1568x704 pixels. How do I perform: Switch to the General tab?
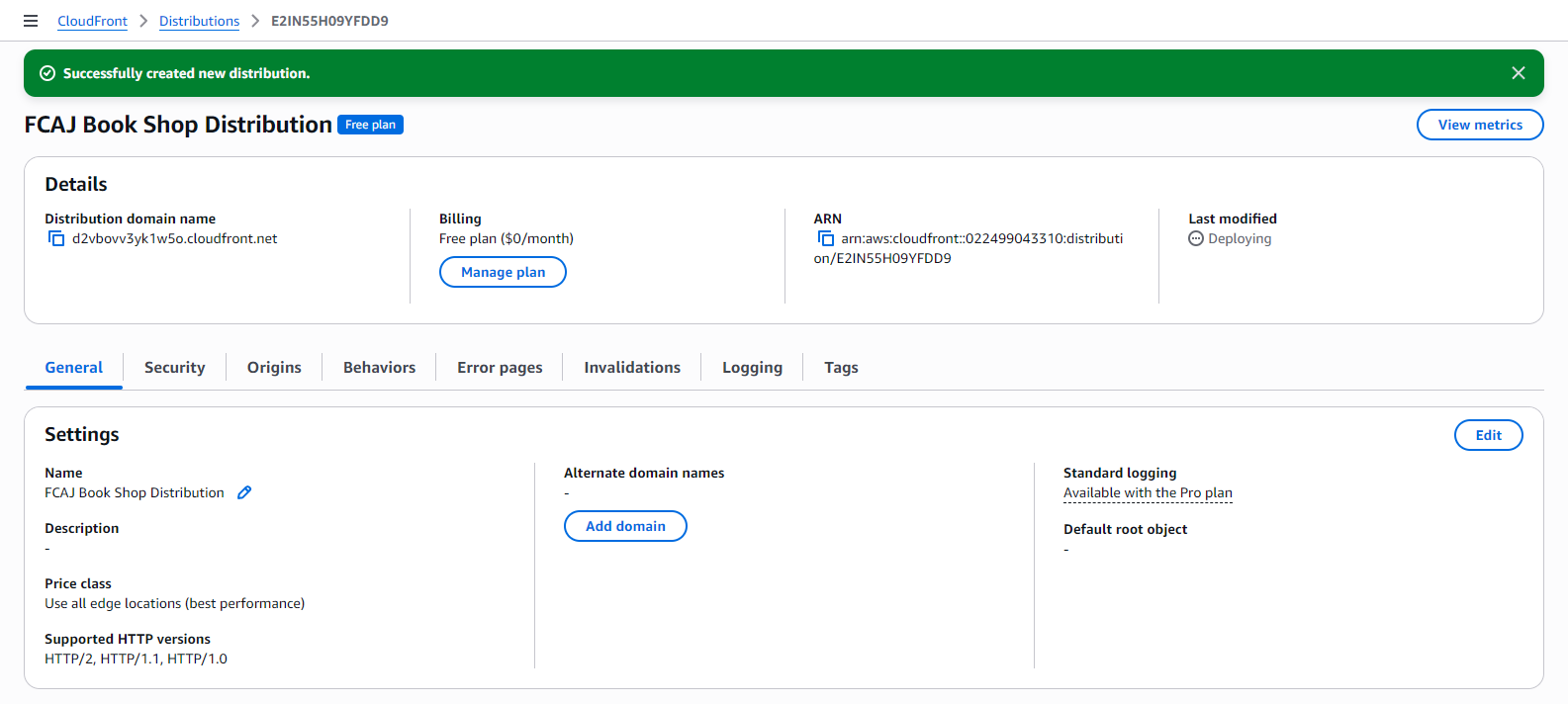point(73,368)
